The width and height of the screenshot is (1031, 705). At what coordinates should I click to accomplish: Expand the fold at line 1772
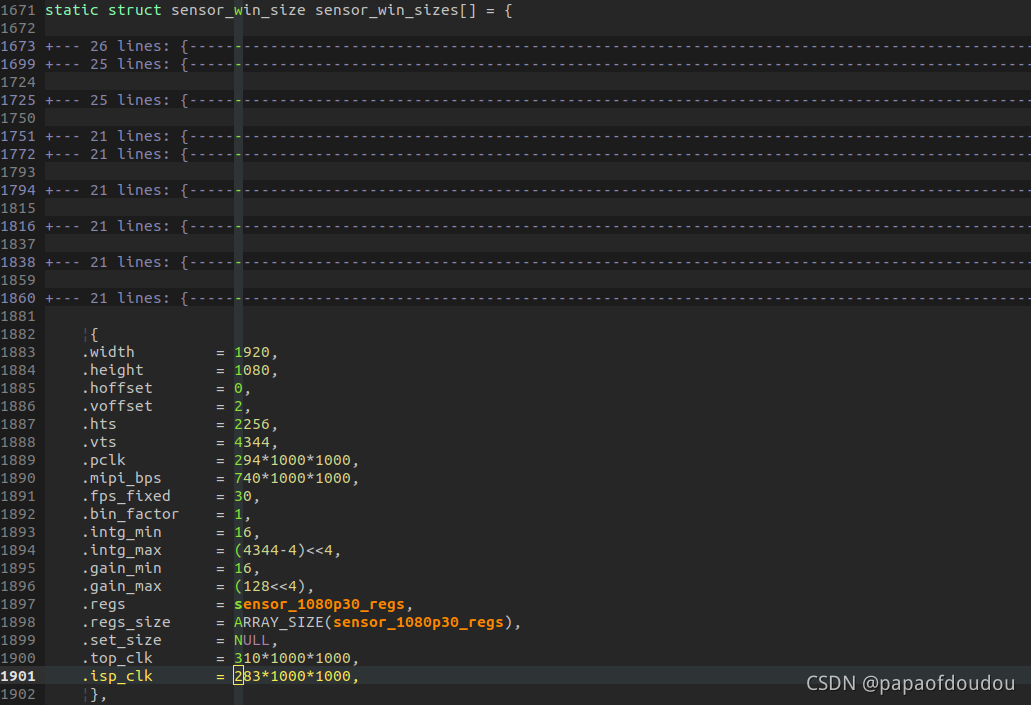click(x=537, y=154)
